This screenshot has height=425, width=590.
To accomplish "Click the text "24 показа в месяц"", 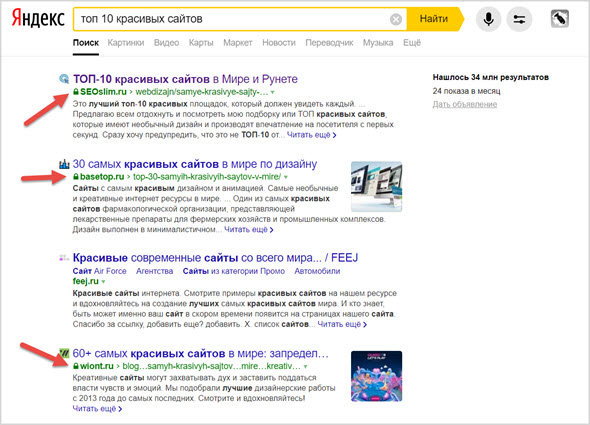I will point(467,91).
